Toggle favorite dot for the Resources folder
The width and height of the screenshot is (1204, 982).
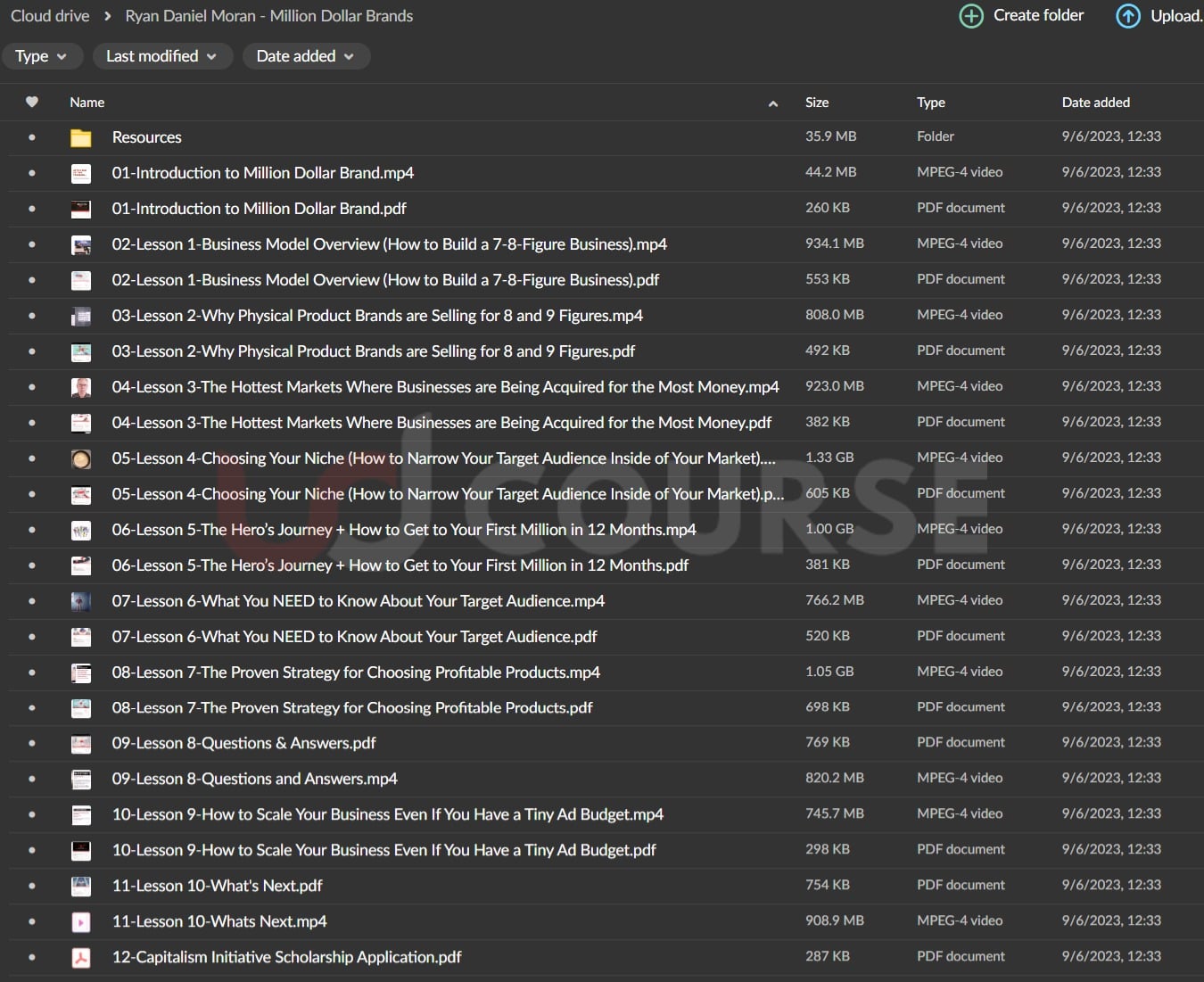click(32, 137)
